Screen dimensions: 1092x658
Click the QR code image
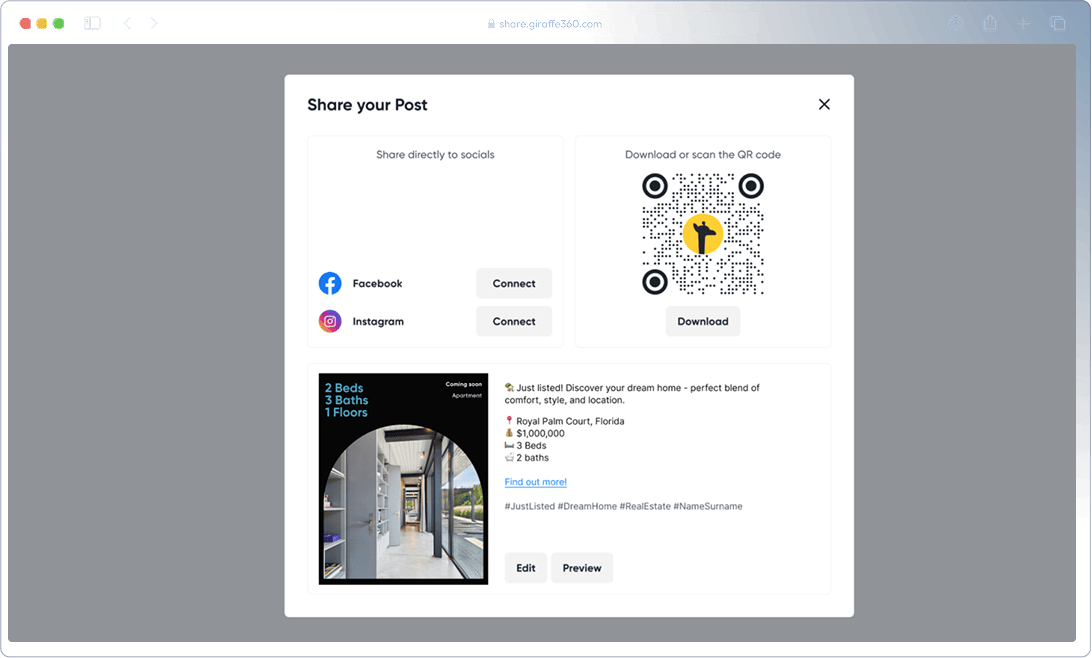[702, 234]
